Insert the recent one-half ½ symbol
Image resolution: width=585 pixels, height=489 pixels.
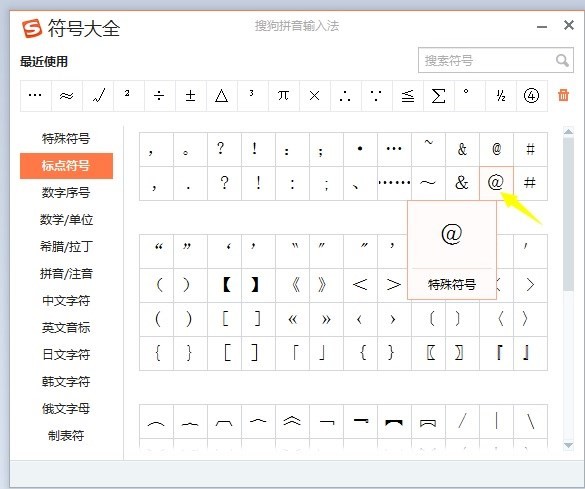click(x=501, y=96)
